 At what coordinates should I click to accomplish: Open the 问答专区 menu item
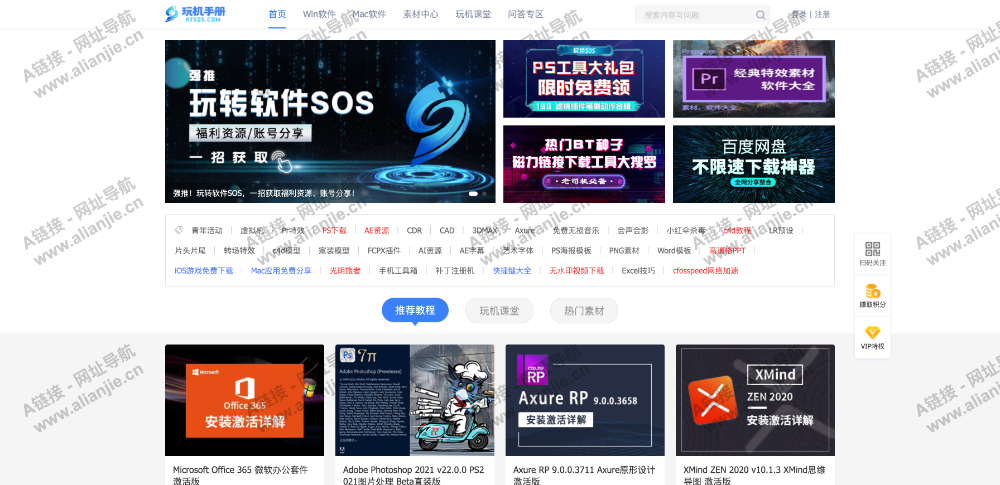[526, 14]
